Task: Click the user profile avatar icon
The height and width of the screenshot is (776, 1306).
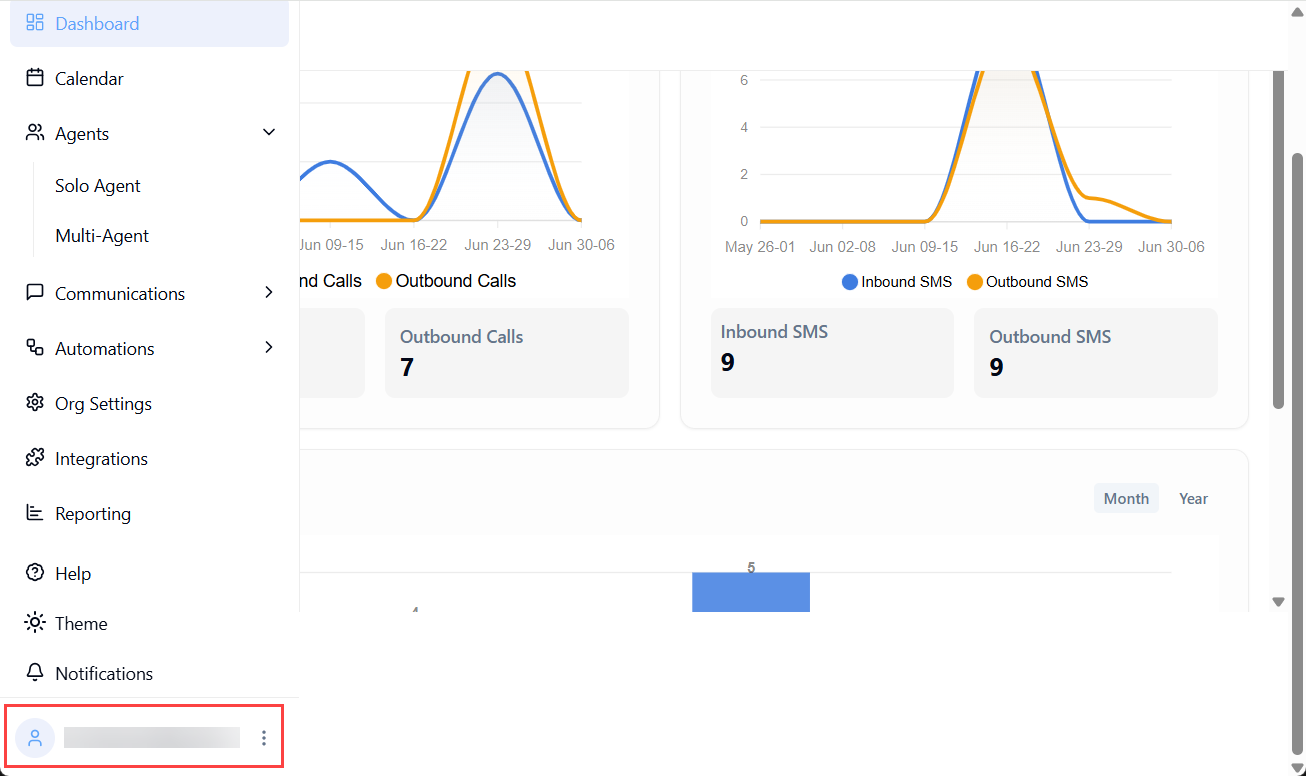Action: (35, 738)
